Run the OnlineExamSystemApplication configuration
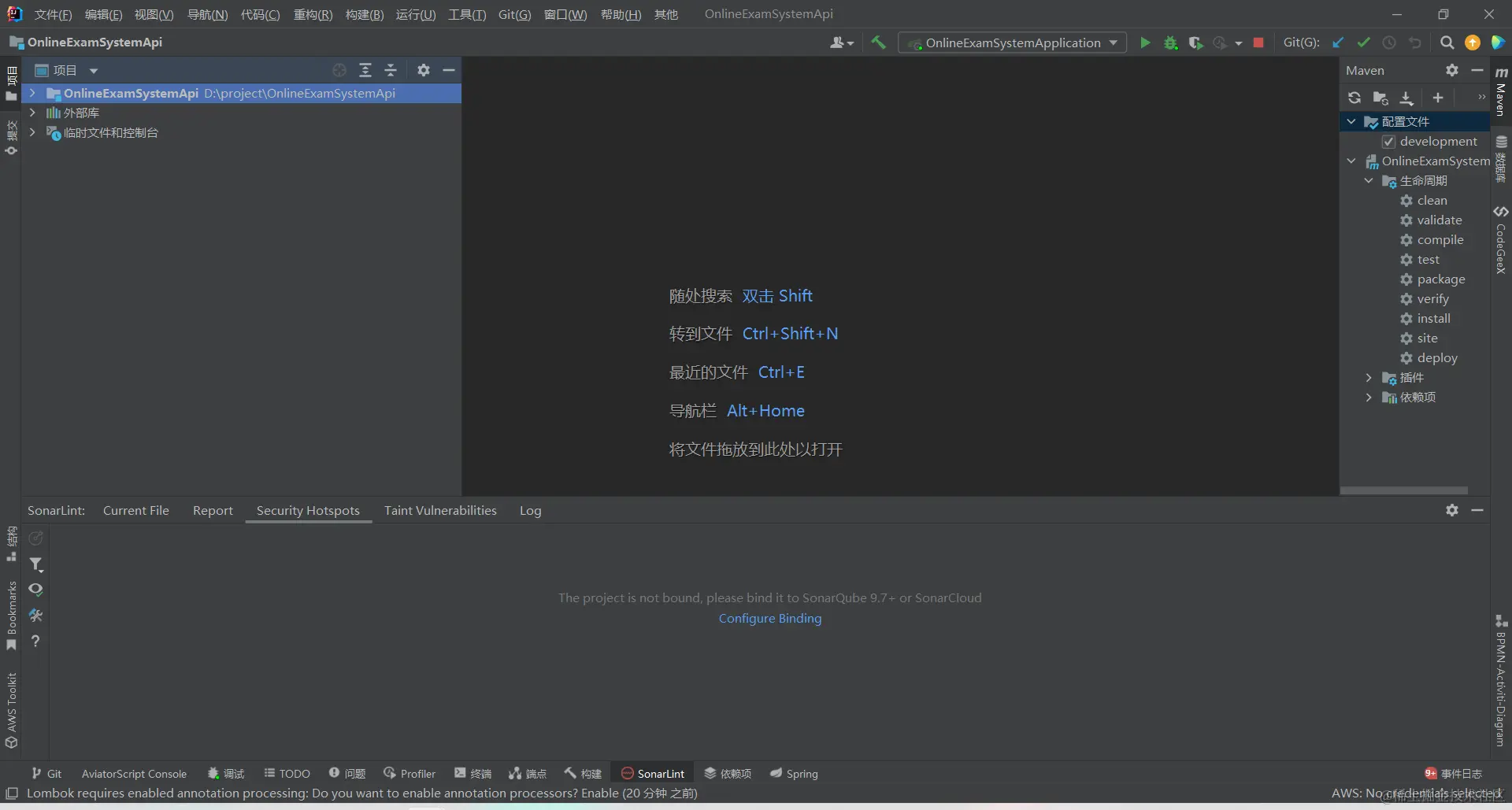 [x=1145, y=43]
